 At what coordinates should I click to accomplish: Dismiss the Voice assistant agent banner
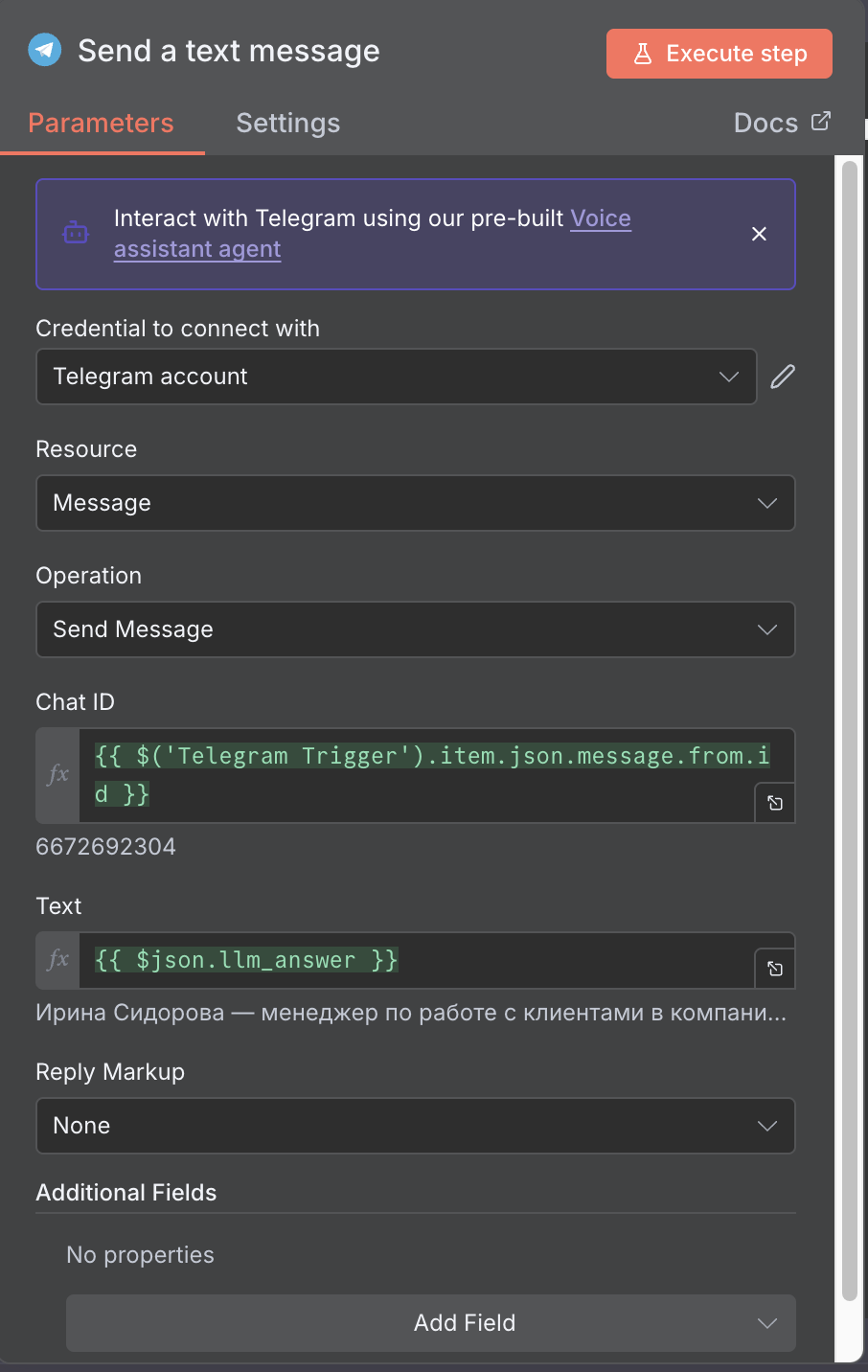coord(759,234)
